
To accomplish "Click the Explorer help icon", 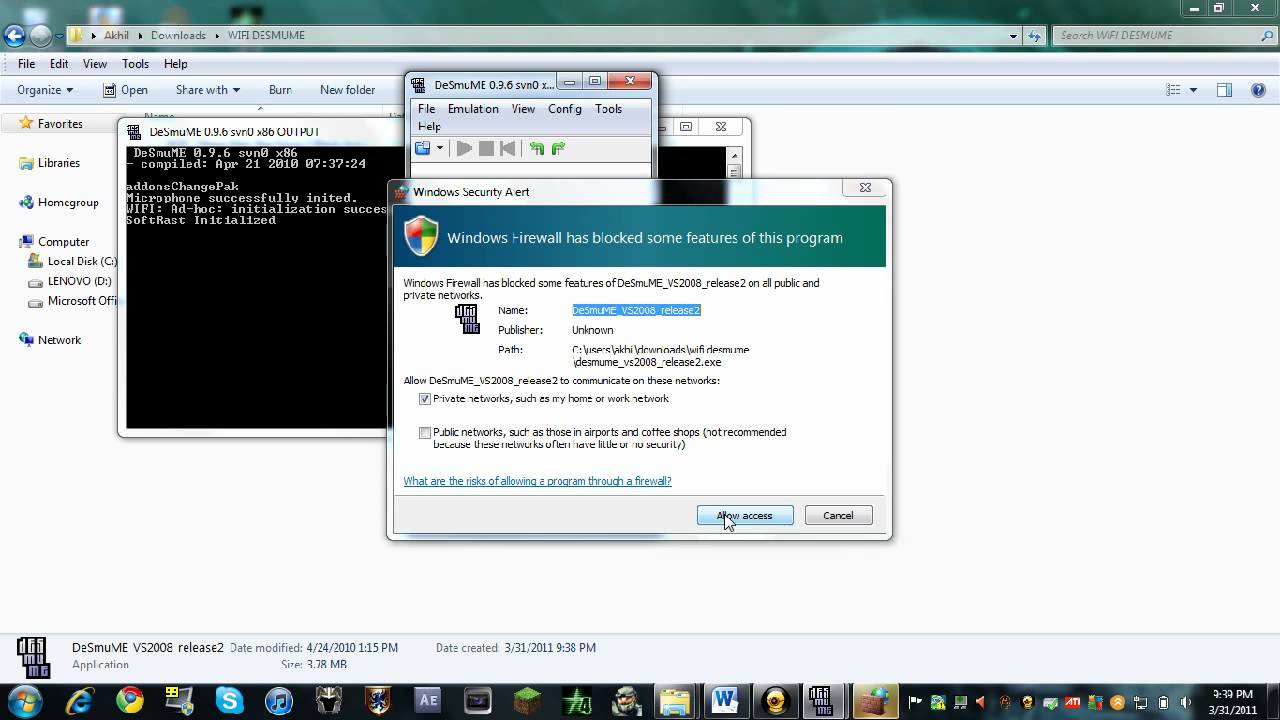I will pyautogui.click(x=1259, y=90).
